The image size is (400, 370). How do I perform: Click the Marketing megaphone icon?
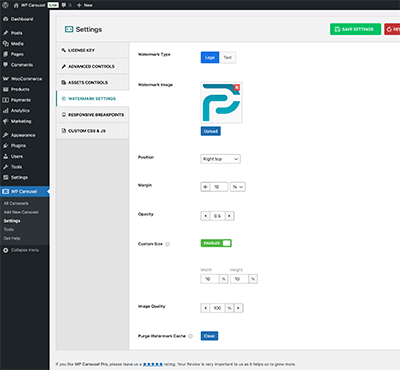pos(6,121)
